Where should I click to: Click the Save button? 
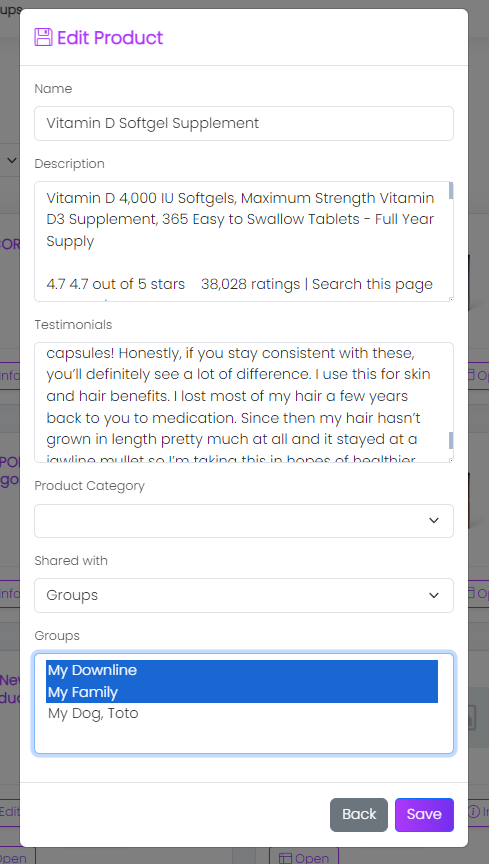pos(424,814)
